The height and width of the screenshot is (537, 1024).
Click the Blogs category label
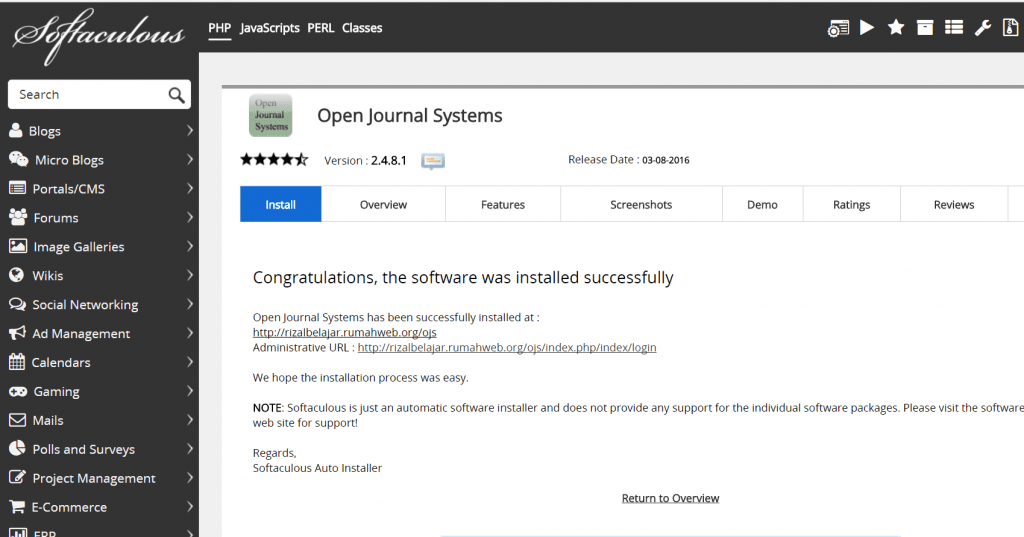[x=44, y=131]
